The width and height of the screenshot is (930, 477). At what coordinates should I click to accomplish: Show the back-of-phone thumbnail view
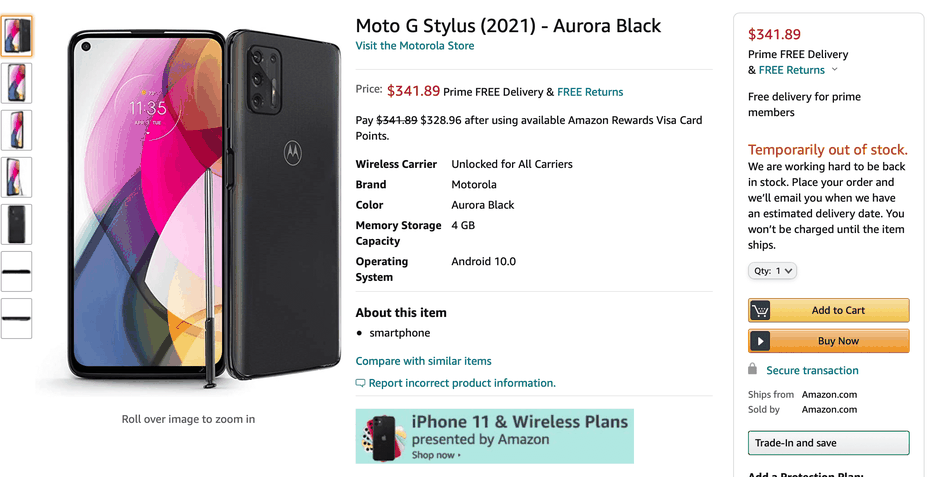coord(17,224)
